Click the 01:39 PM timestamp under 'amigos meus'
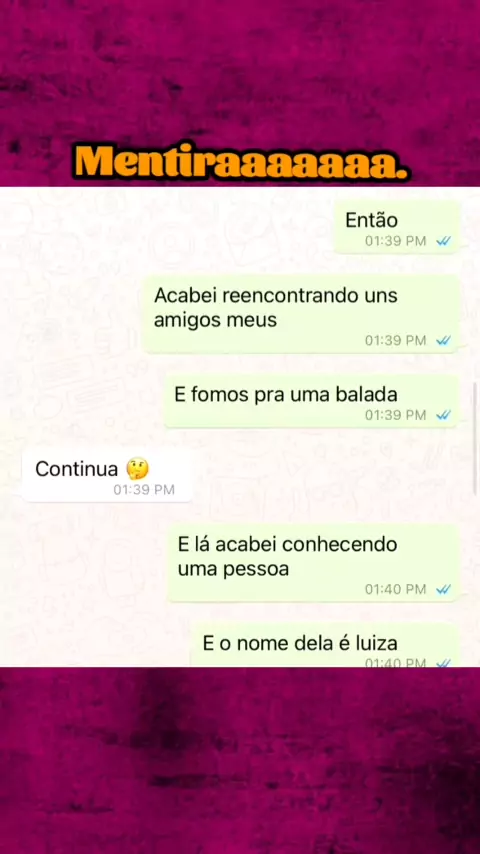Screen dimensions: 480x854 tap(396, 340)
